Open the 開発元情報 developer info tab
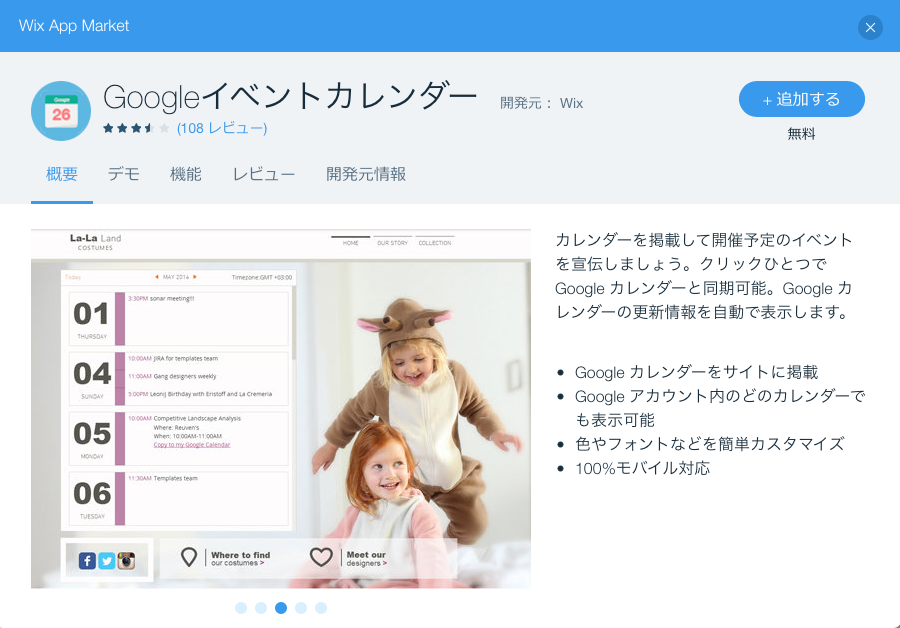Viewport: 900px width, 628px height. (366, 174)
